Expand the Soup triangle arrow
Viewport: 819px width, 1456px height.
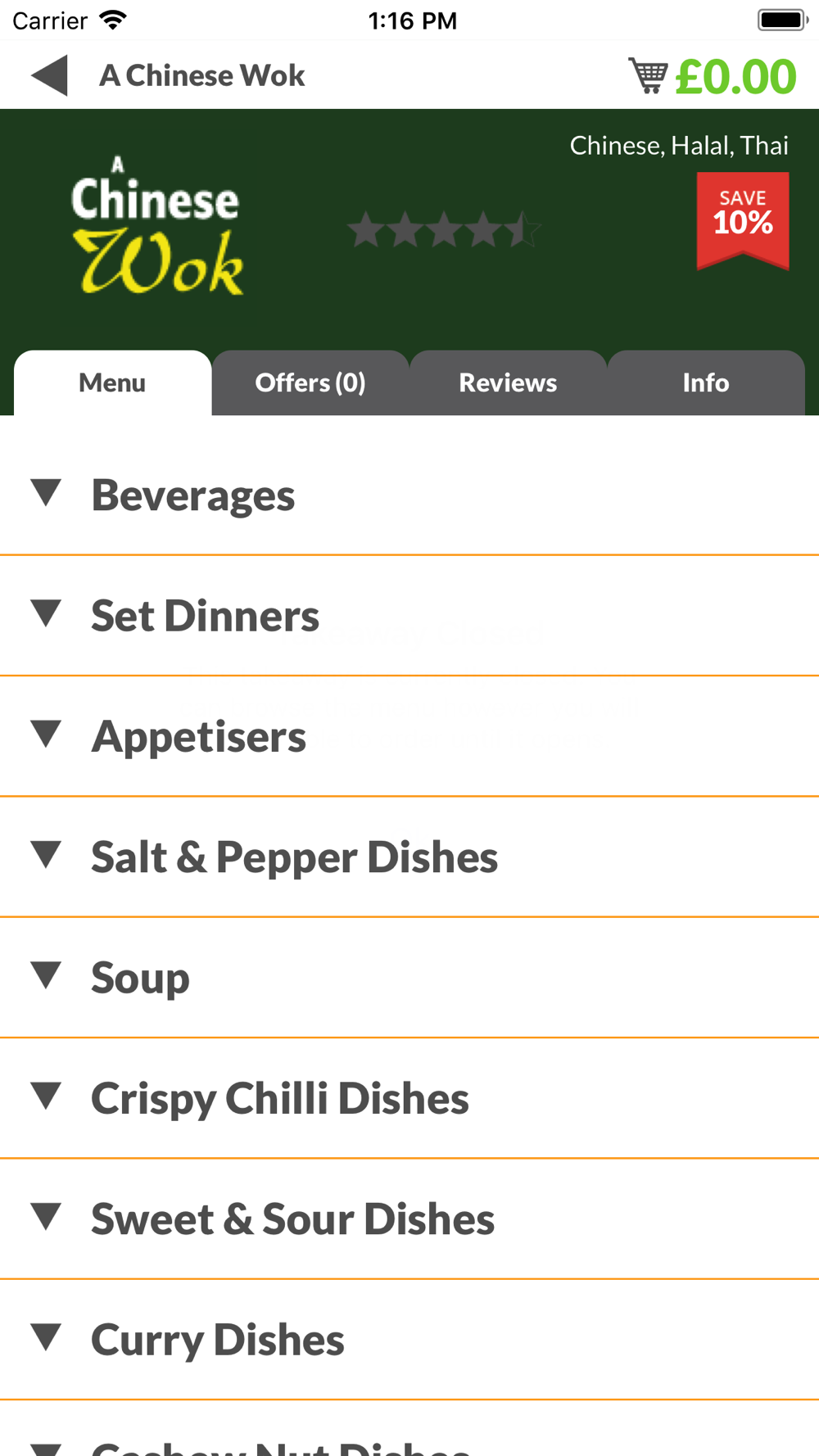[x=46, y=974]
